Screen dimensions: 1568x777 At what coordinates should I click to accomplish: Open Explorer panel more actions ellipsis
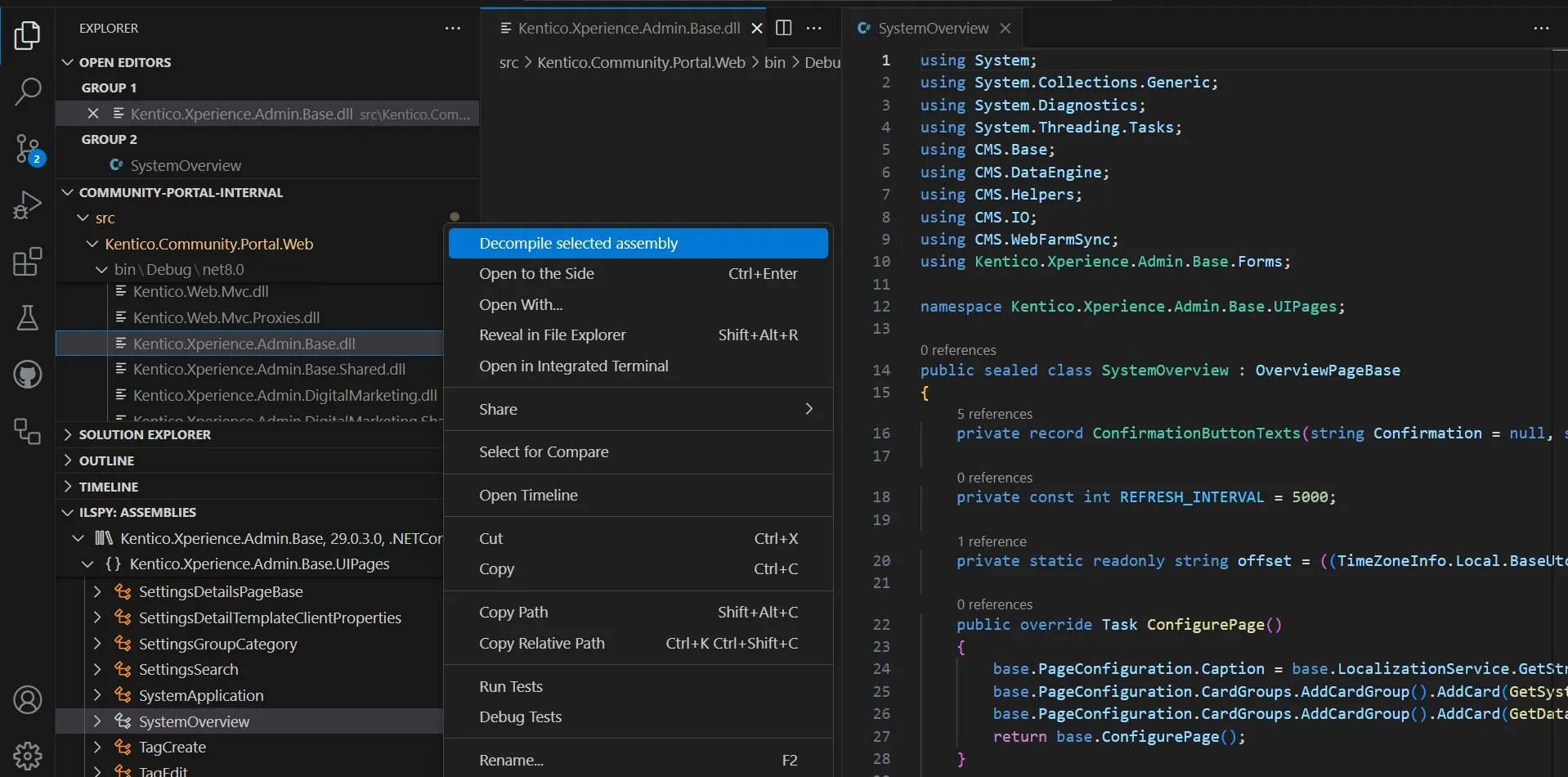tap(453, 29)
